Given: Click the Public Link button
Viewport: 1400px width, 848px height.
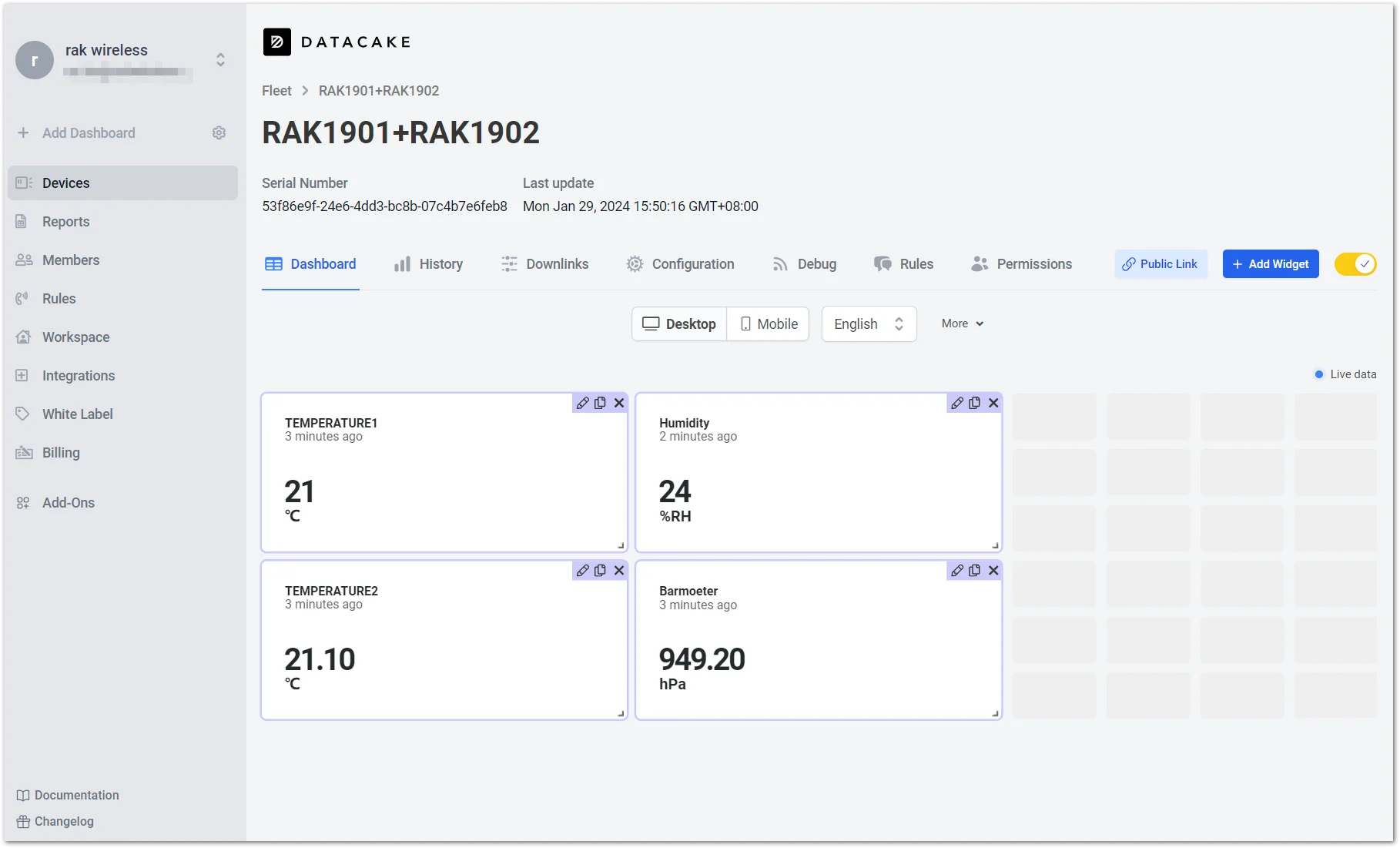Looking at the screenshot, I should [1161, 264].
